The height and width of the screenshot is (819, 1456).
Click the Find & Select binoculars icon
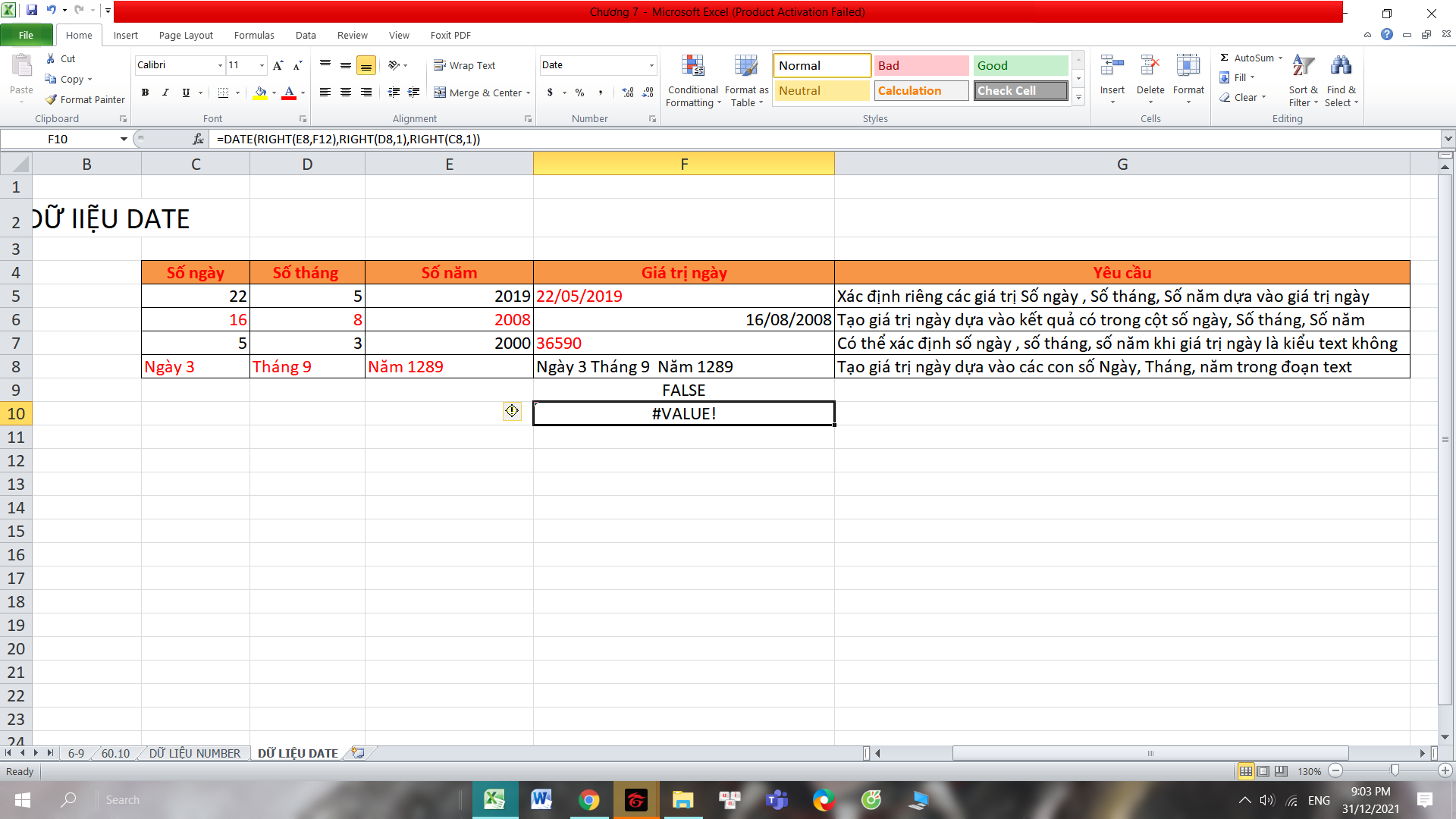tap(1341, 67)
